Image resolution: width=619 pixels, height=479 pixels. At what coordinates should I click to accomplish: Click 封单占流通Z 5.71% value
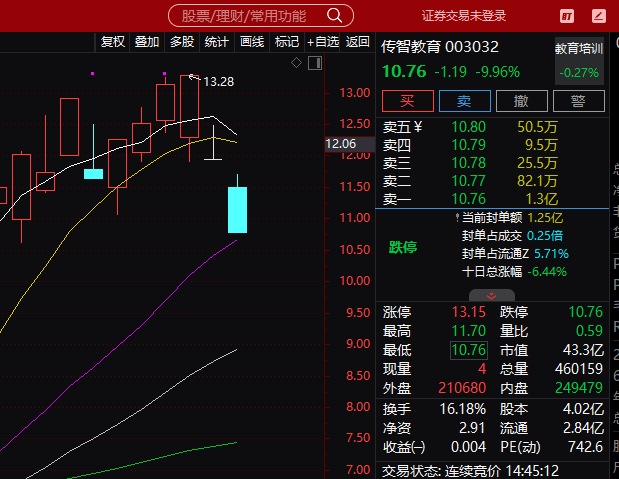click(x=551, y=254)
